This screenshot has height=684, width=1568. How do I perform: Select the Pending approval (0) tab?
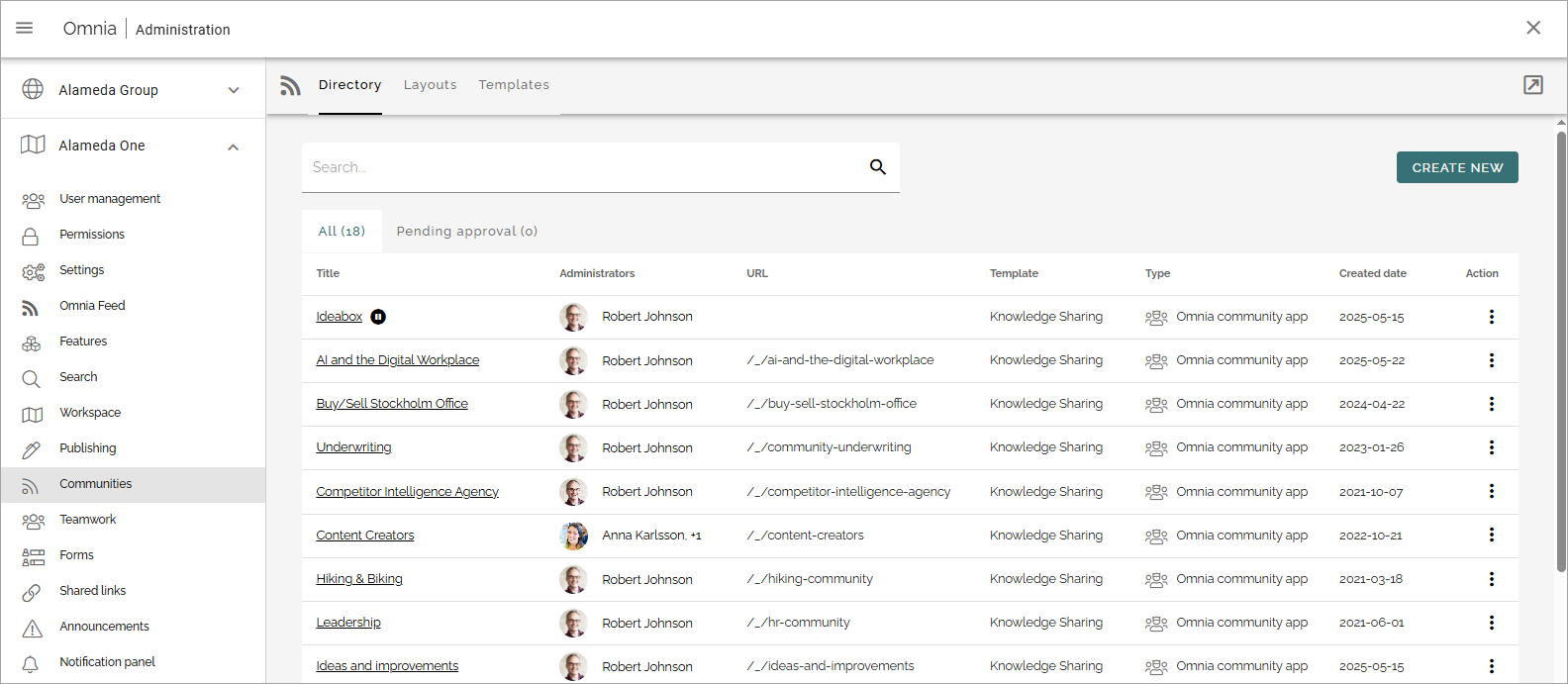(x=467, y=232)
